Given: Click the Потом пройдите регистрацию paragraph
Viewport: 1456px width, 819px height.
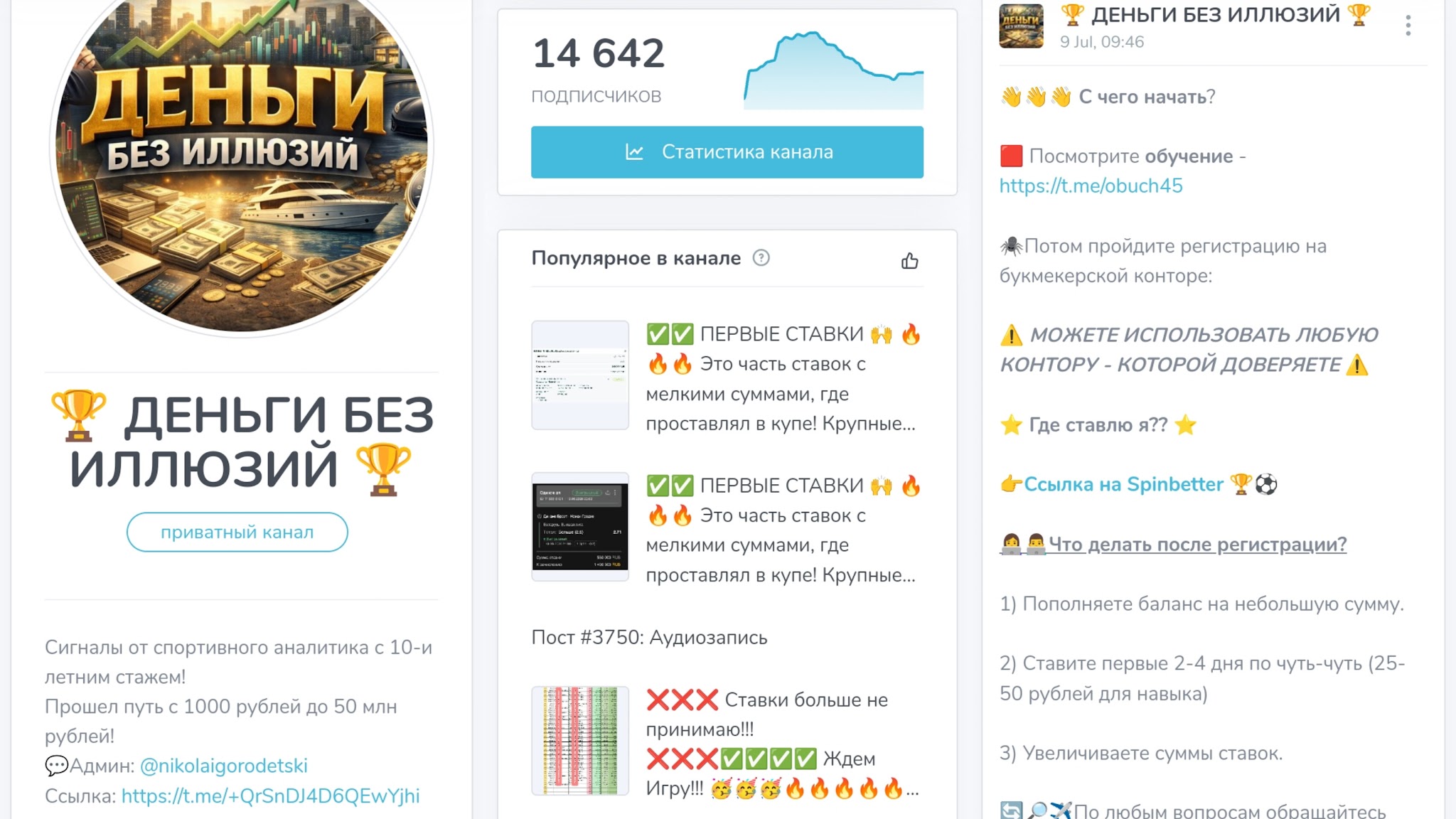Looking at the screenshot, I should tap(1163, 261).
